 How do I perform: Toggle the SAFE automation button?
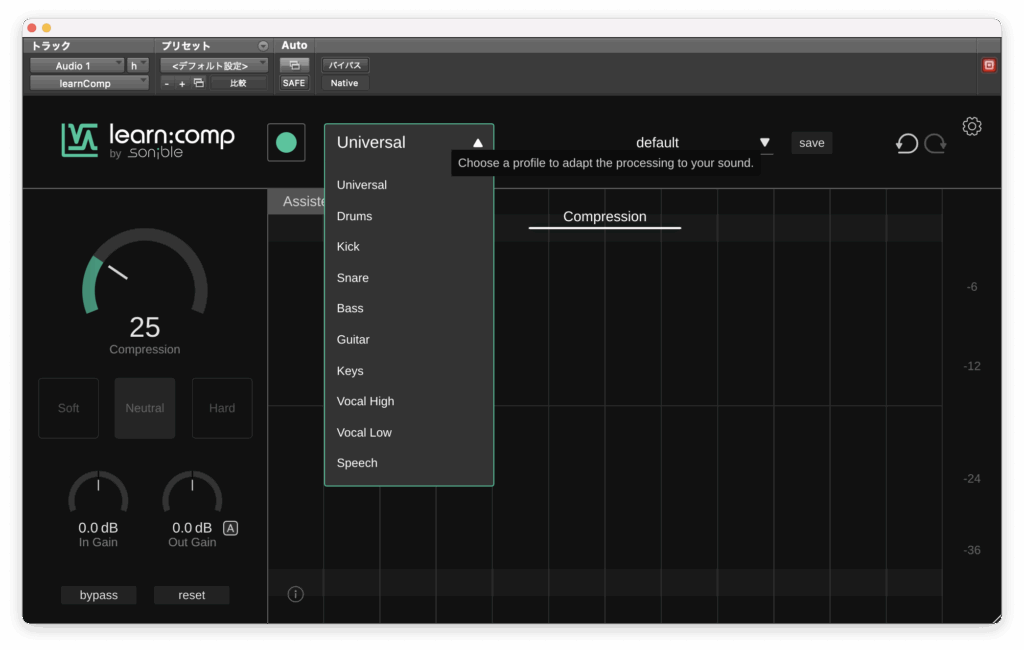click(294, 83)
